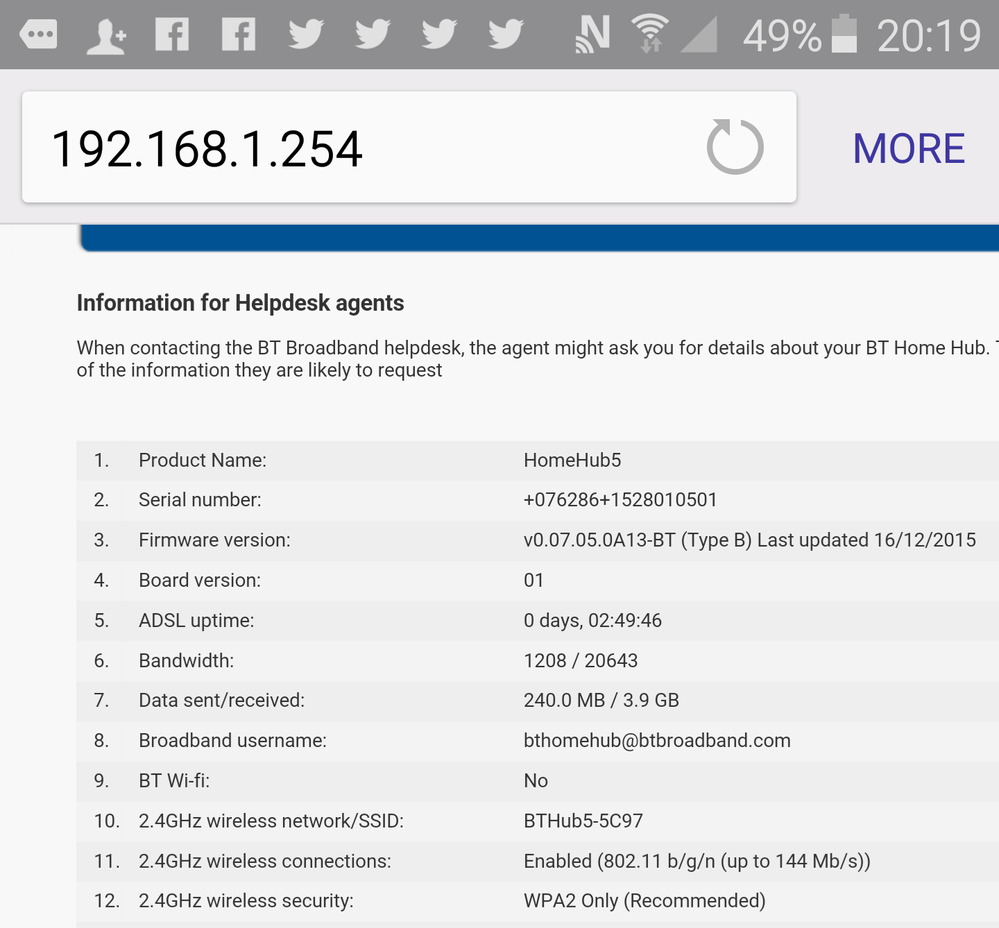Select the 'Information for Helpdesk agents' heading
This screenshot has width=999, height=928.
[x=240, y=303]
